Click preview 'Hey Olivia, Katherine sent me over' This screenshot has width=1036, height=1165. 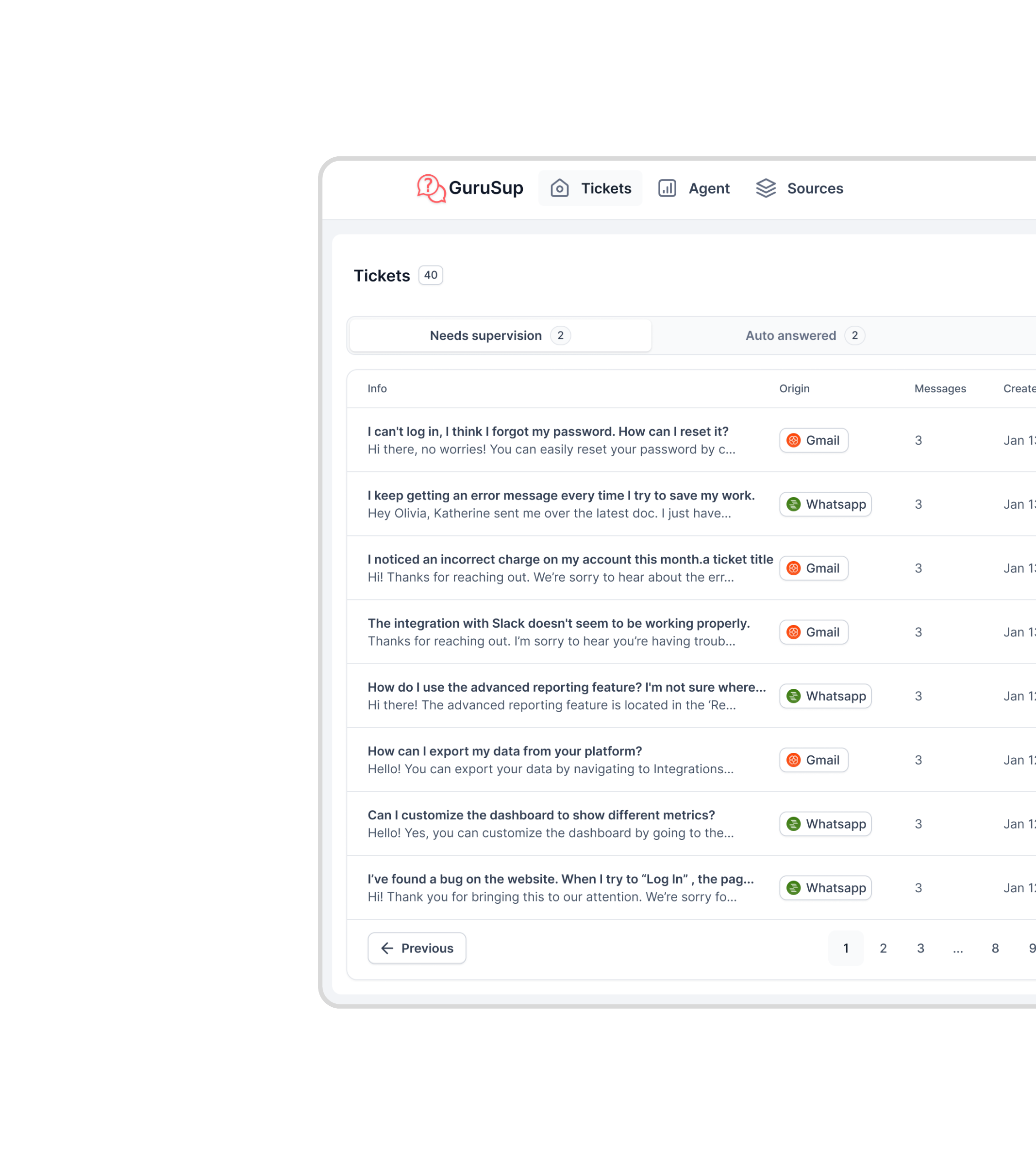(x=549, y=513)
